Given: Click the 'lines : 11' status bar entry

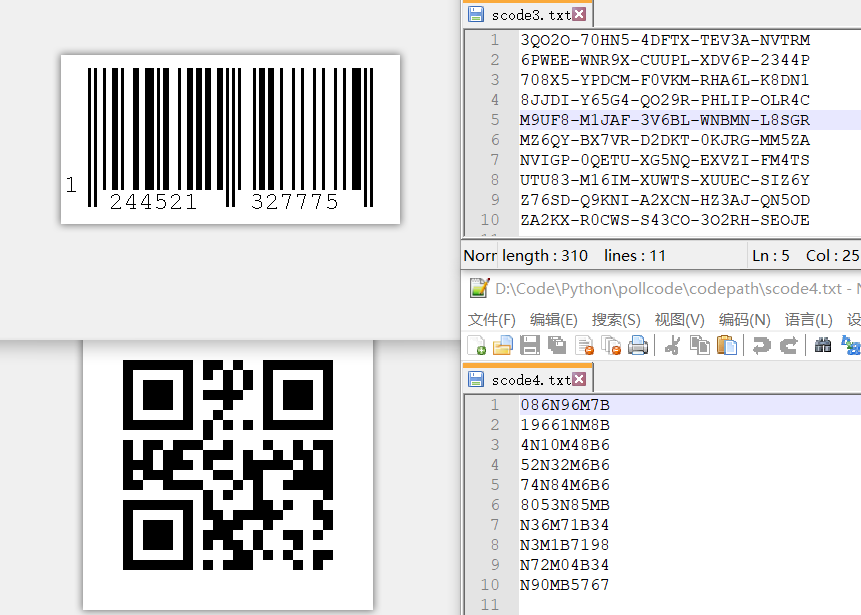Looking at the screenshot, I should point(635,256).
